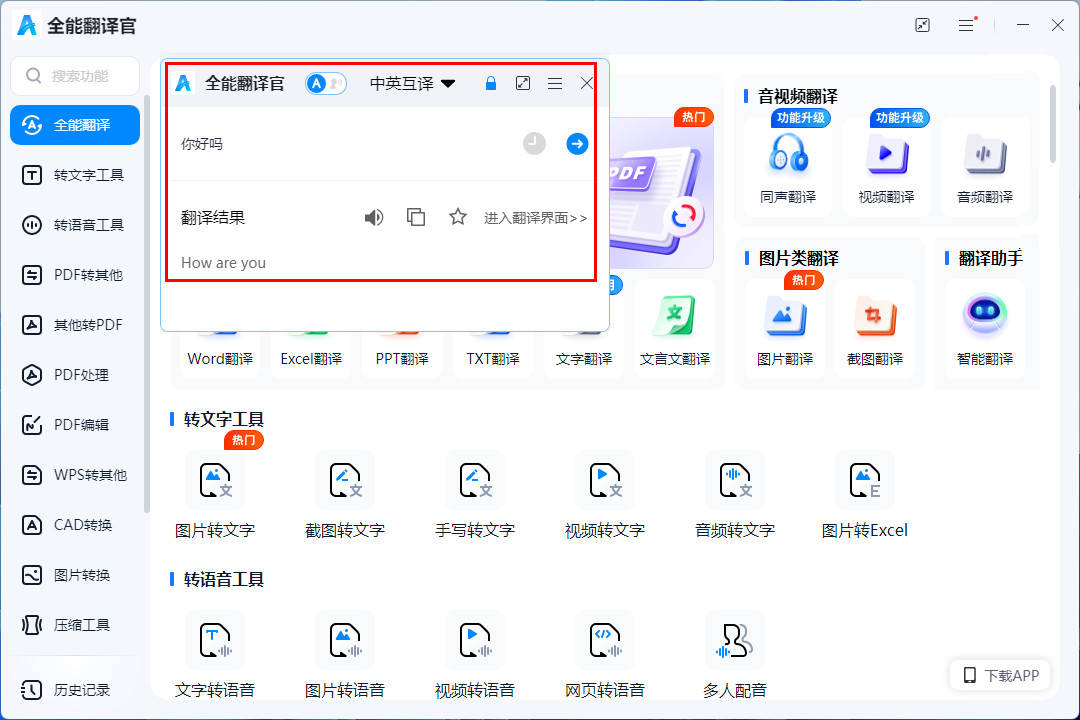Click the 你好吗 input text field
Viewport: 1080px width, 720px height.
(344, 144)
